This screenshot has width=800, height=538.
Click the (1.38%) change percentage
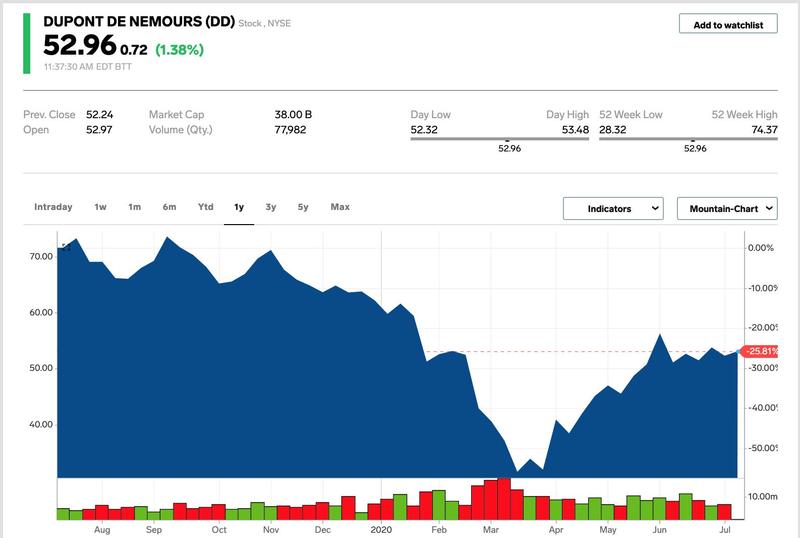[x=180, y=50]
